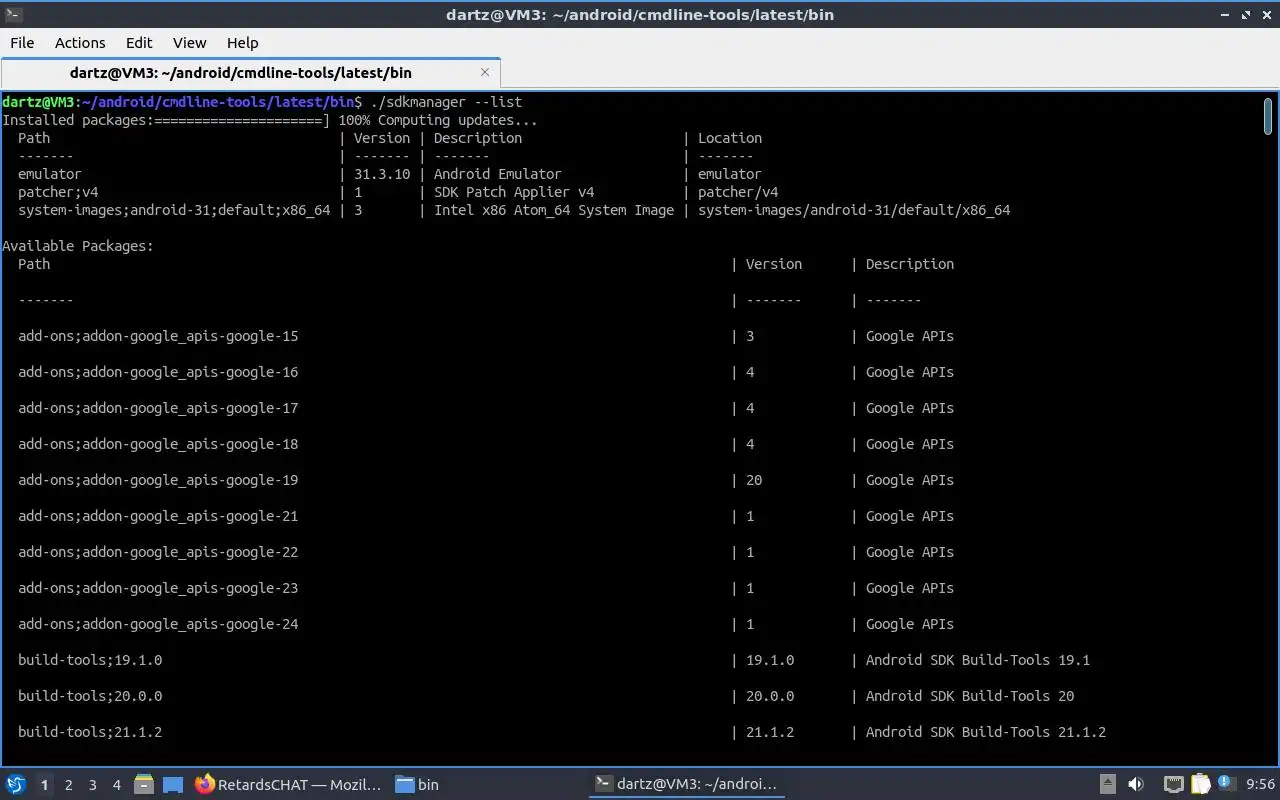Image resolution: width=1280 pixels, height=800 pixels.
Task: Open the View menu
Action: [189, 42]
